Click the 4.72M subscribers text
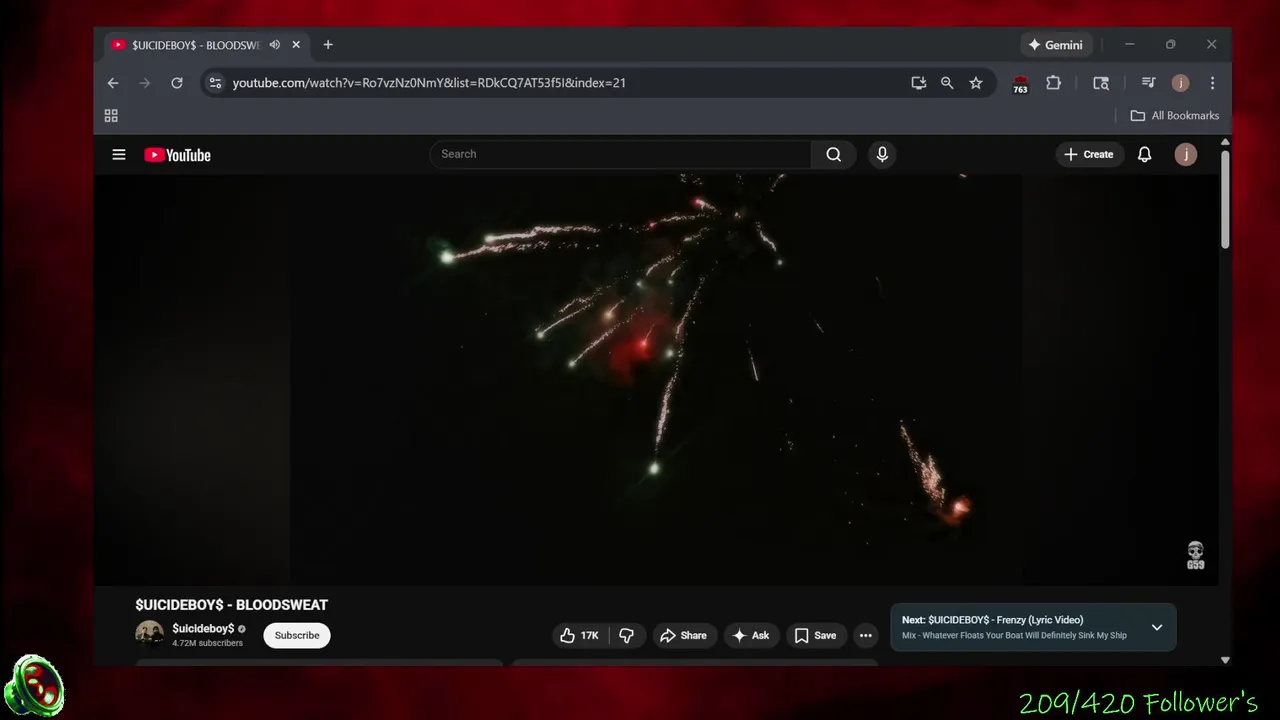 (207, 643)
